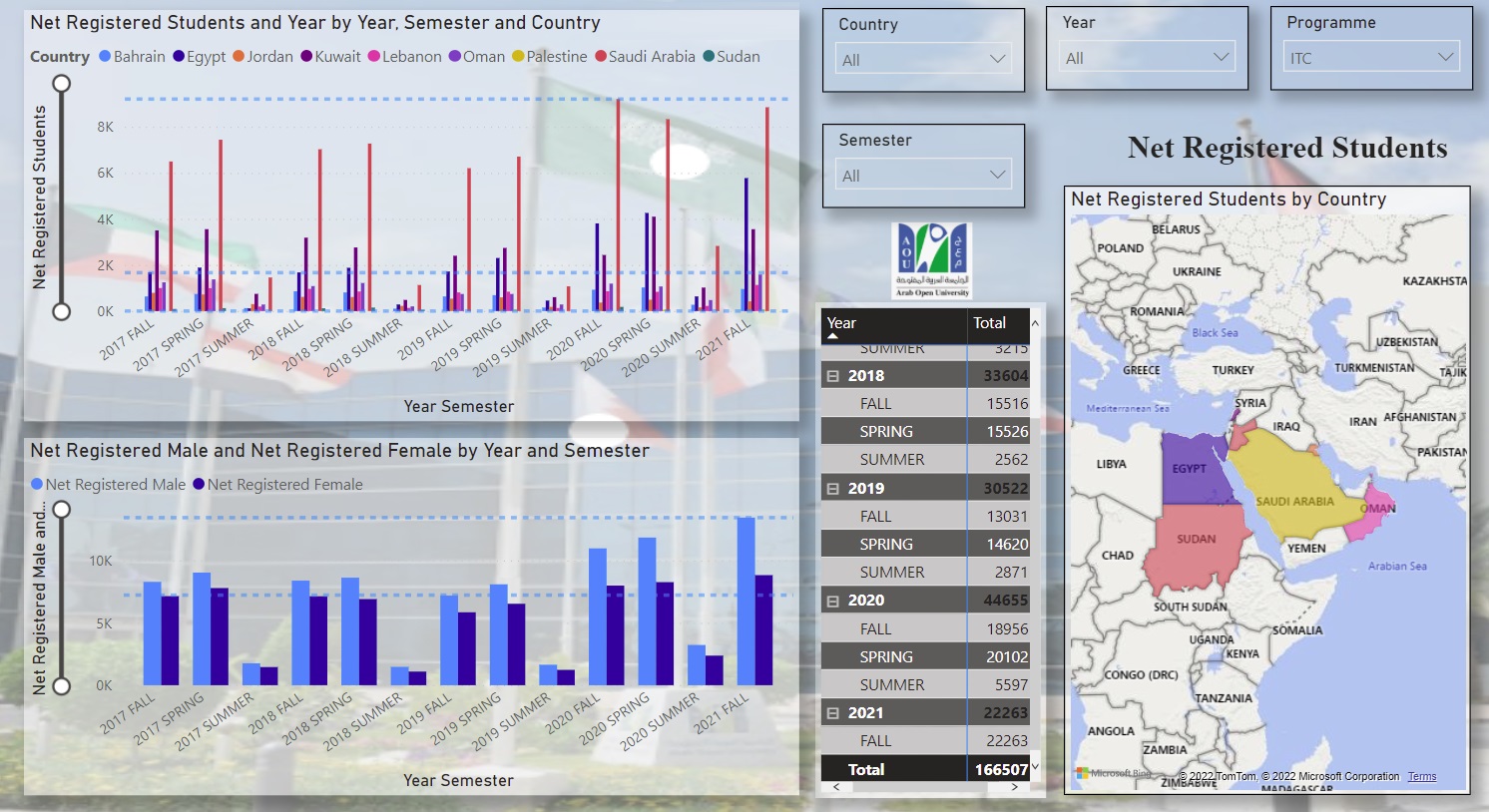This screenshot has width=1489, height=812.
Task: Click the Microsoft Bing logo on map
Action: 1114,773
